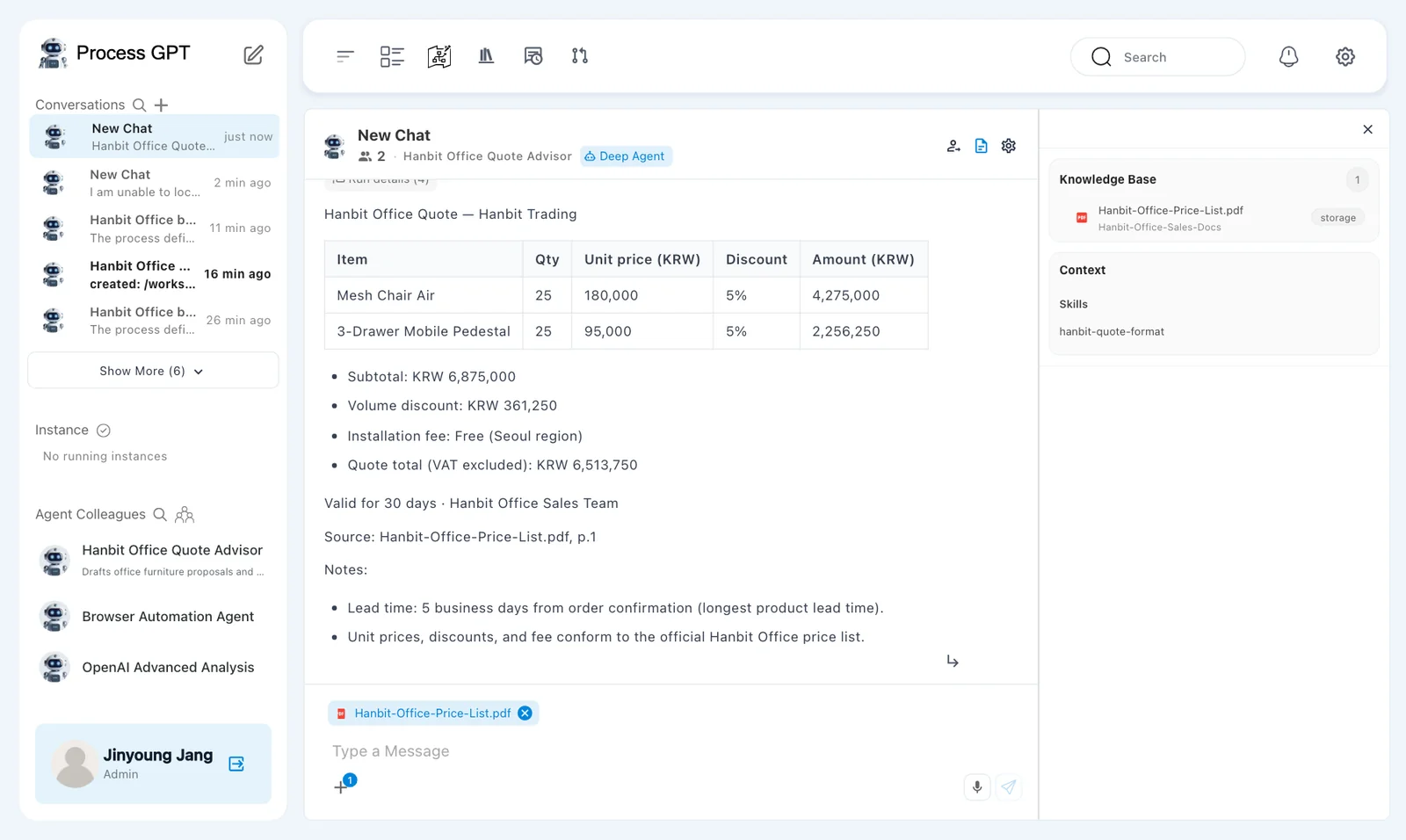Open chat settings gear in chat header

point(1009,146)
